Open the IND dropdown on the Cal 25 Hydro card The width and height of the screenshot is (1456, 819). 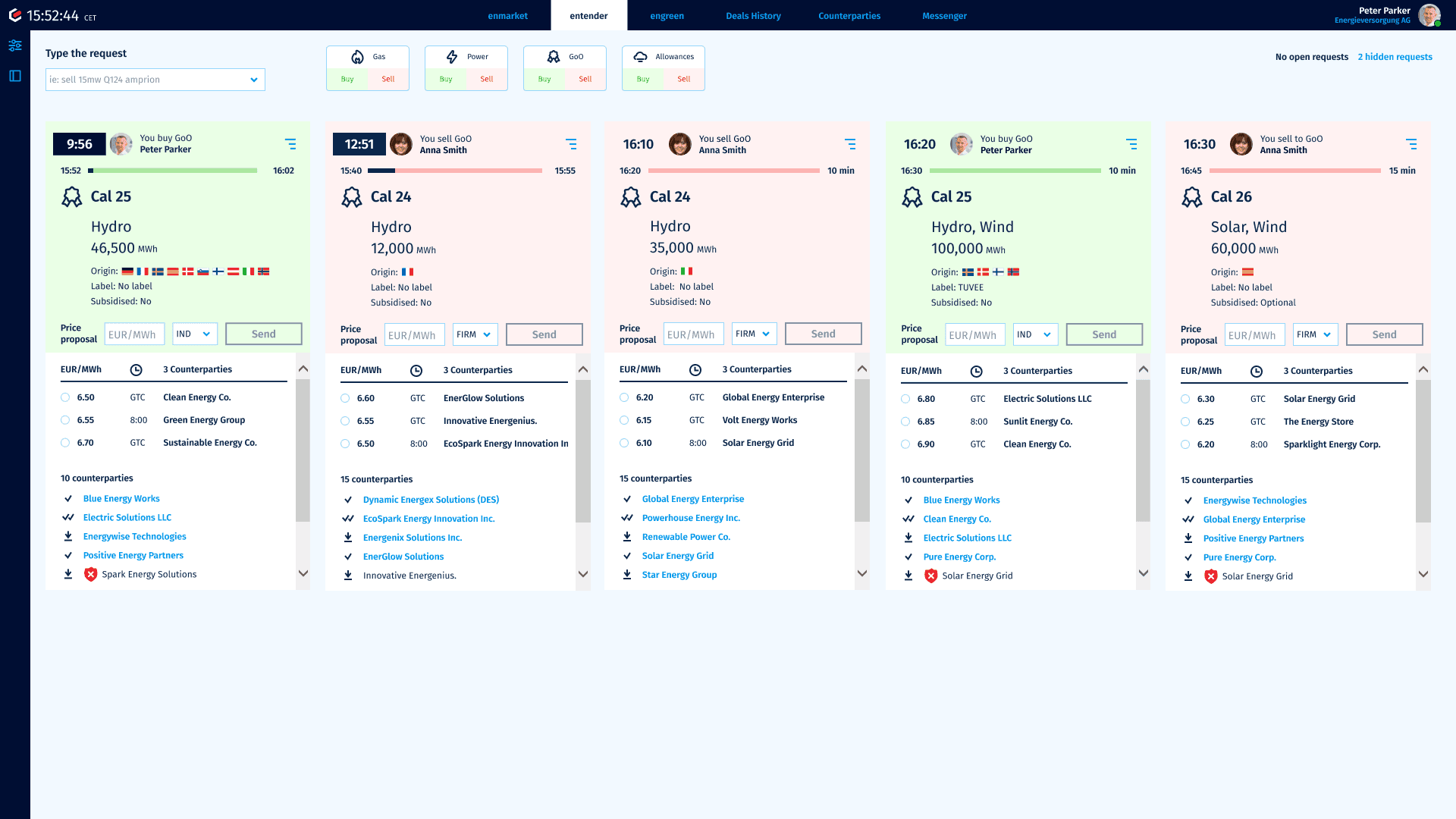(x=195, y=334)
